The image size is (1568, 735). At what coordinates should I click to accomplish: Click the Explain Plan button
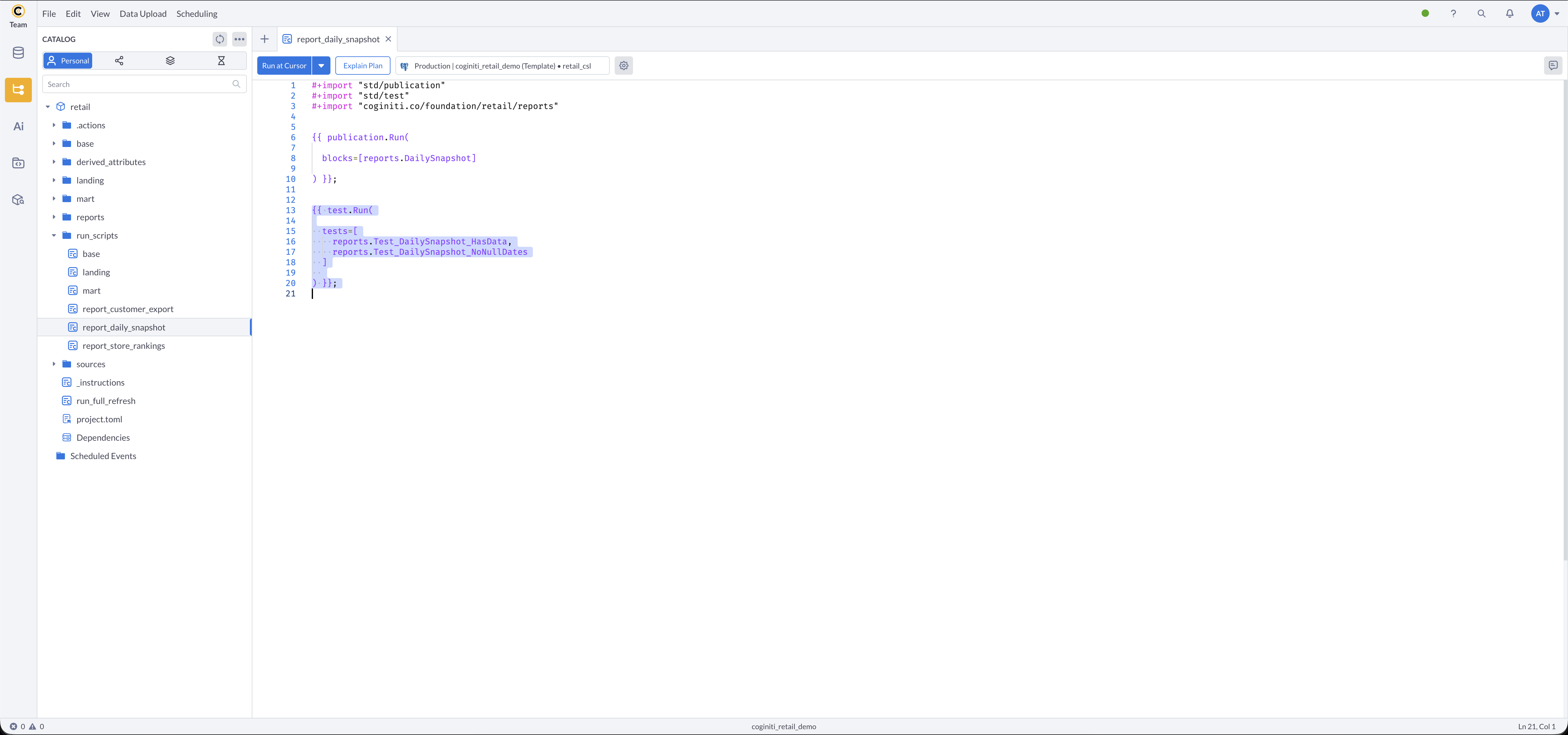362,65
